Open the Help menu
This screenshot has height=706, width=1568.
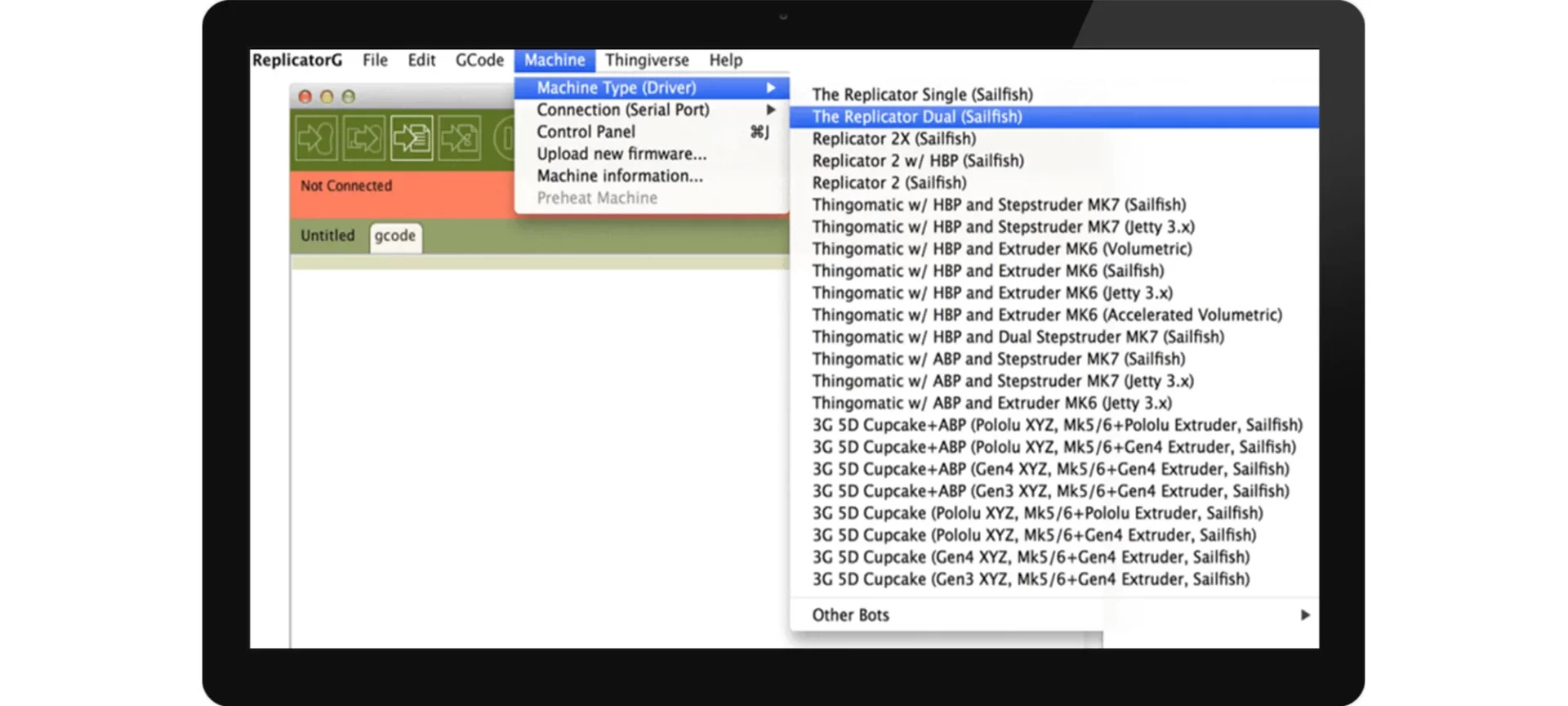tap(725, 60)
